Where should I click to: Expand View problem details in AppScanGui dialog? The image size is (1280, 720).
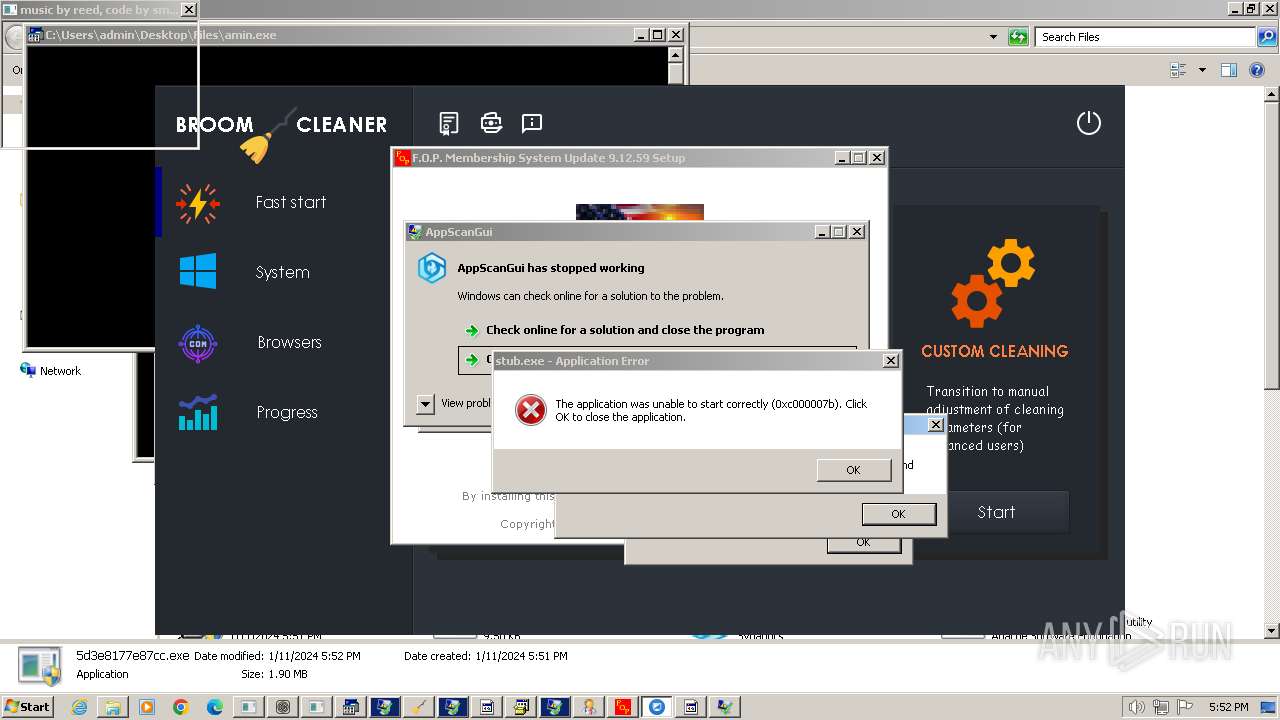tap(425, 404)
